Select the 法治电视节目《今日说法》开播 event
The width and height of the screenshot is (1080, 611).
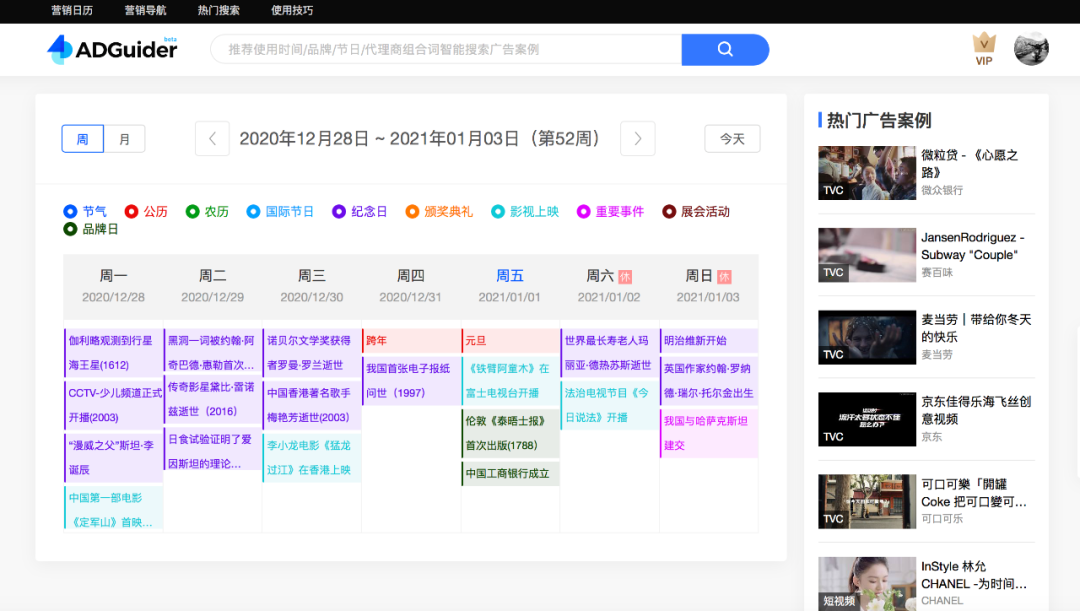pyautogui.click(x=610, y=405)
